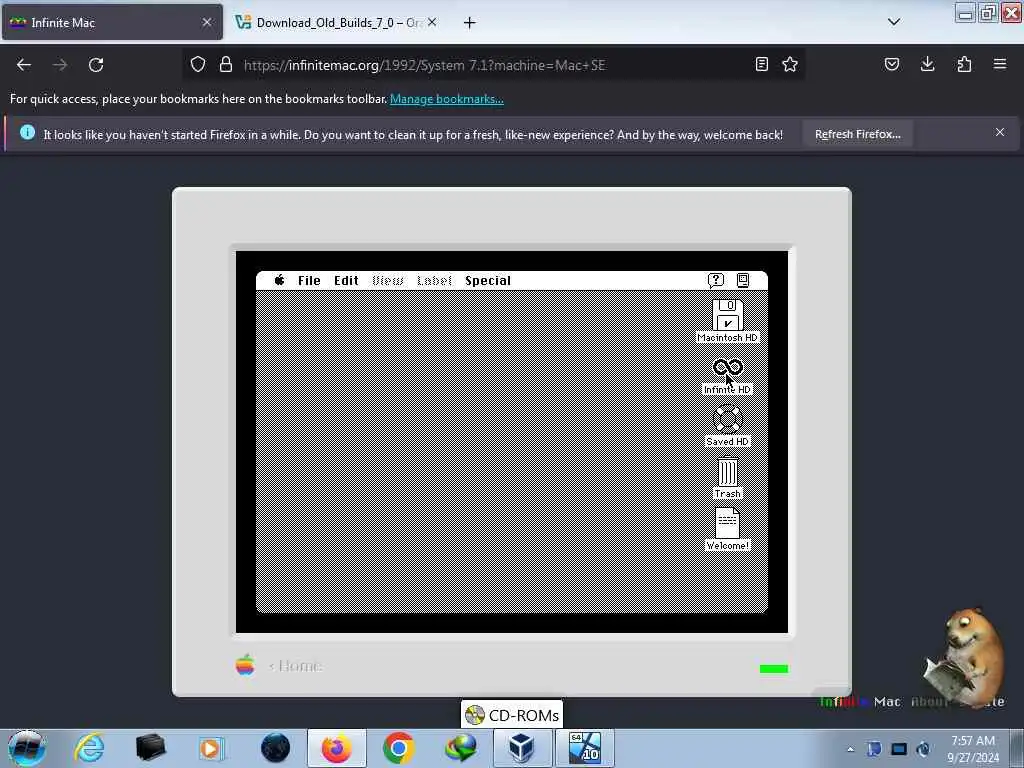This screenshot has width=1024, height=768.
Task: Open Google Chrome from the taskbar
Action: (x=398, y=748)
